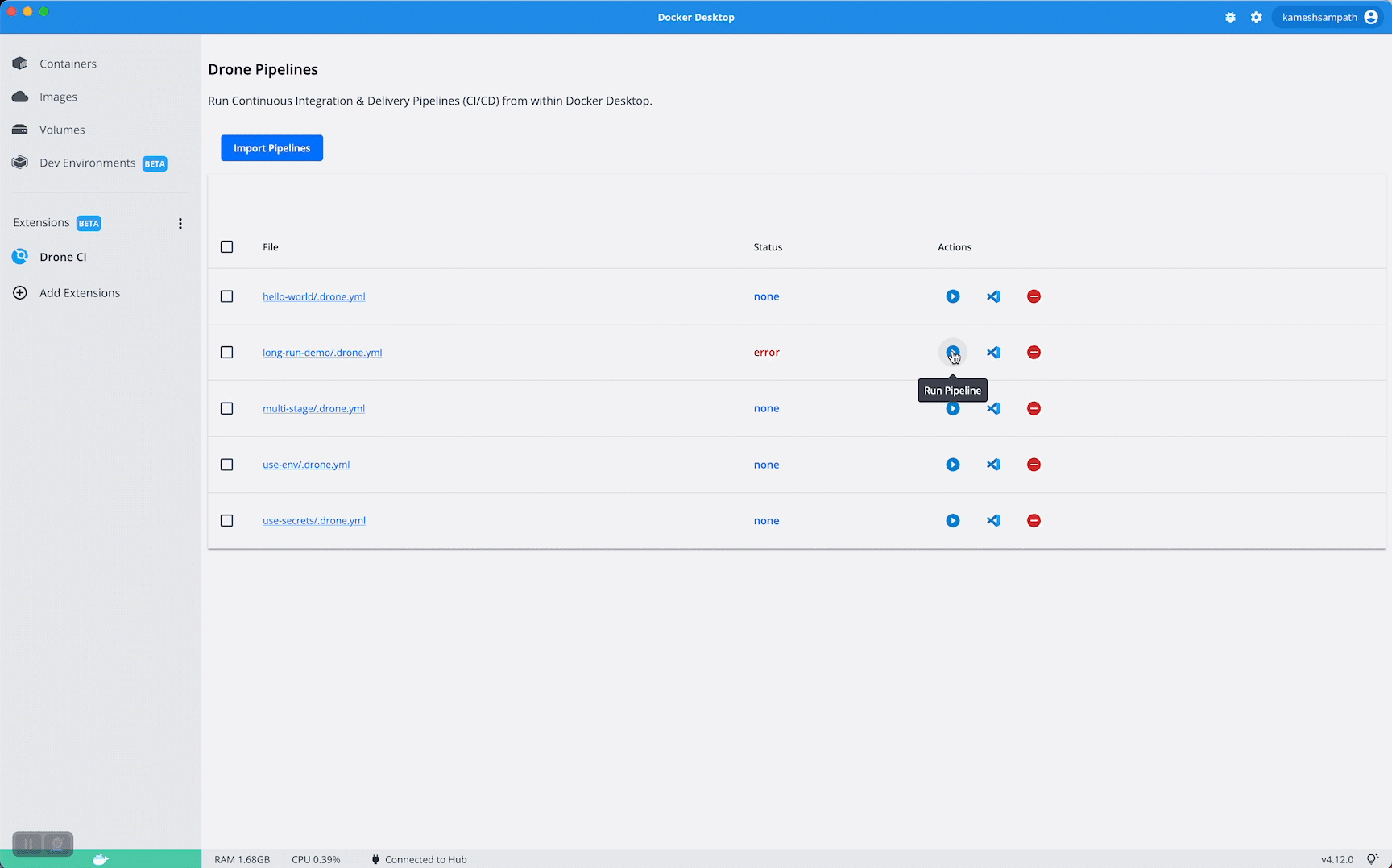Click the File column header
This screenshot has height=868, width=1392.
click(271, 247)
